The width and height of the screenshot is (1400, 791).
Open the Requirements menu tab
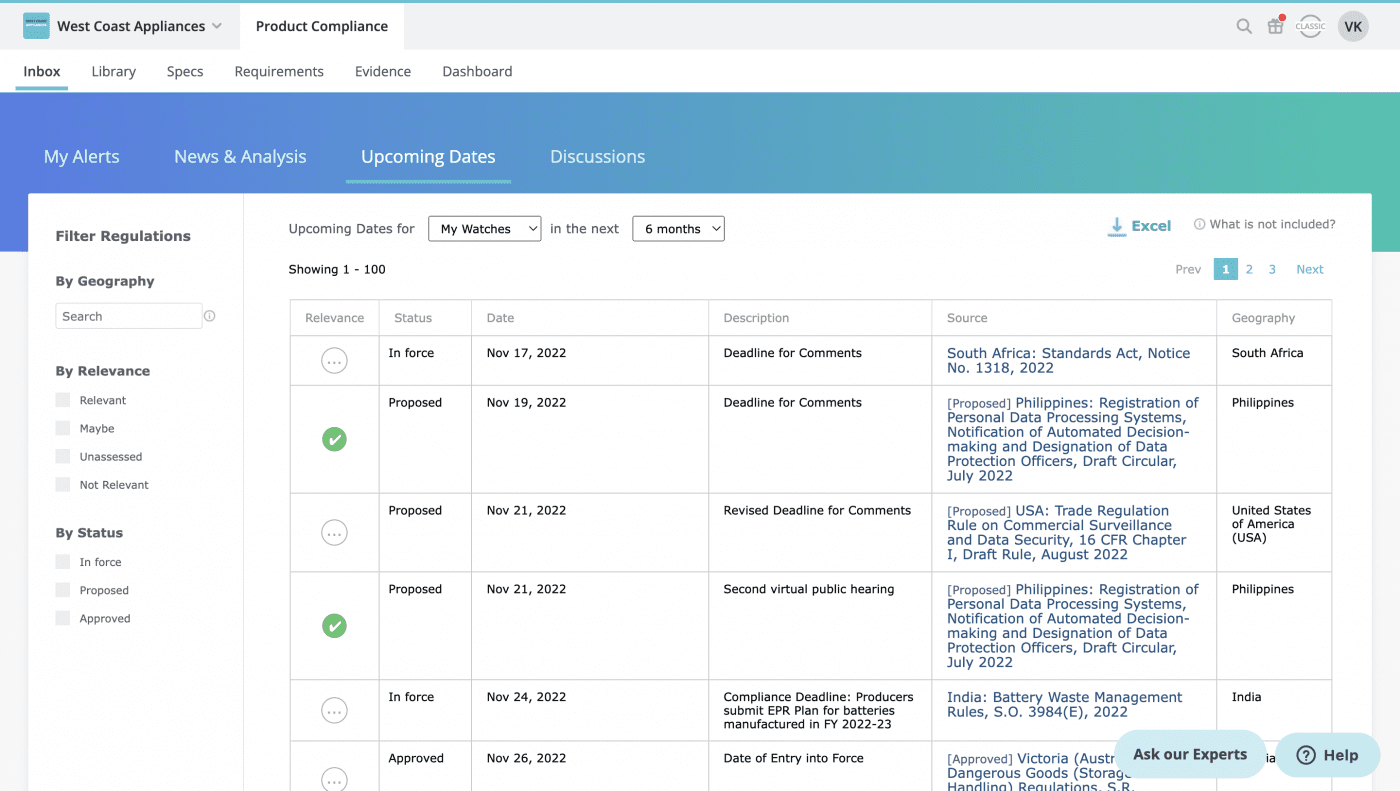279,71
